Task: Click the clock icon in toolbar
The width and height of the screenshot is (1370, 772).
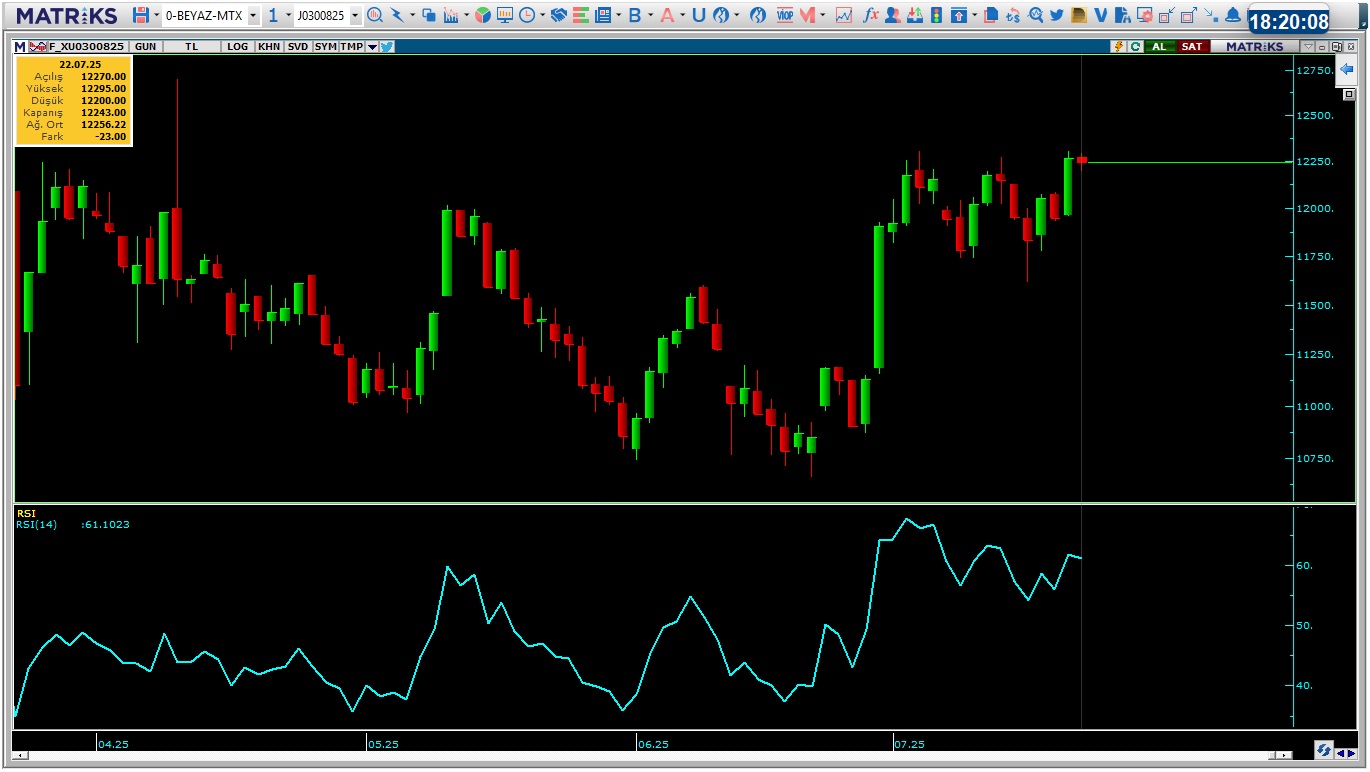Action: [x=527, y=15]
